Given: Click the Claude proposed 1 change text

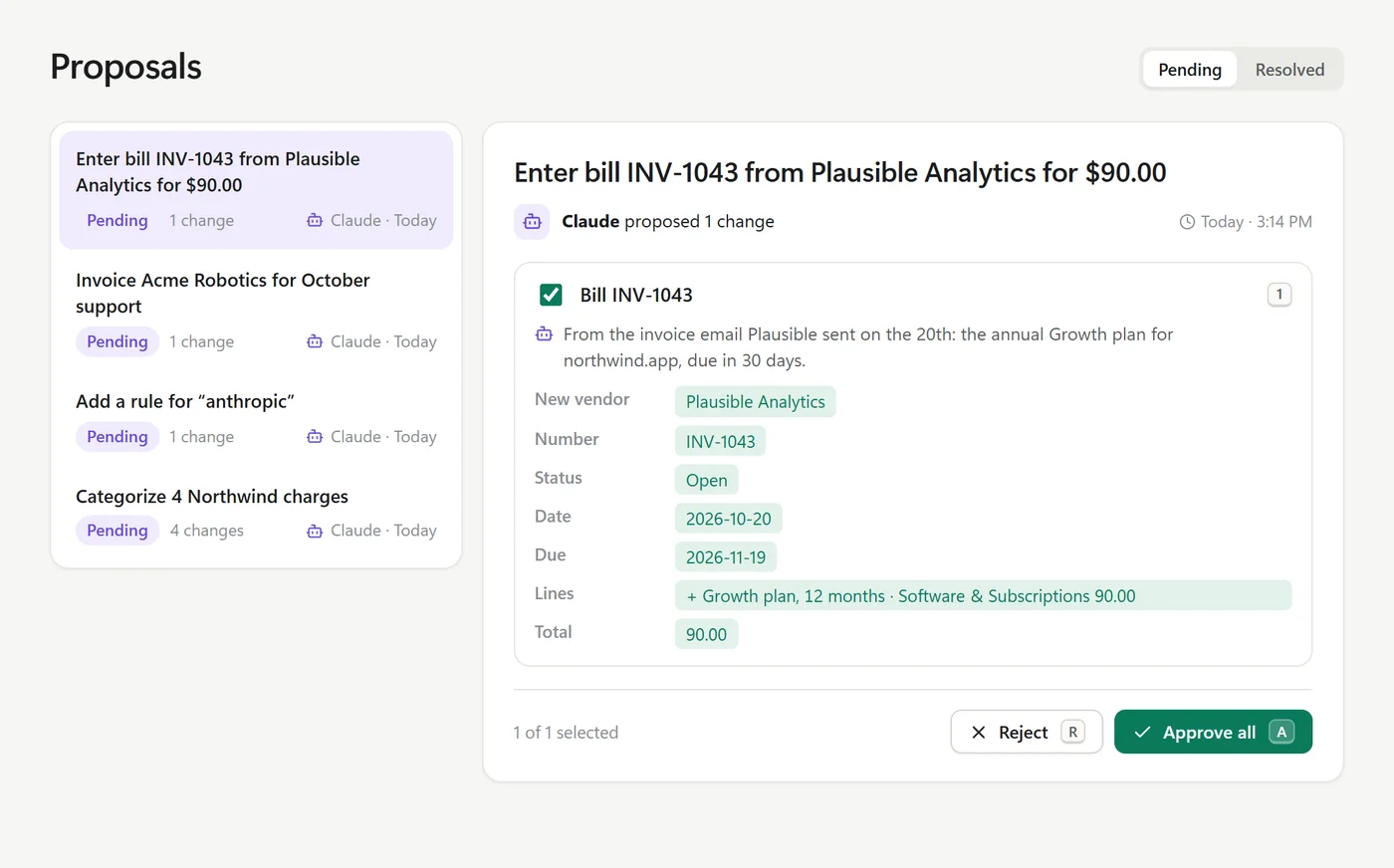Looking at the screenshot, I should (668, 221).
